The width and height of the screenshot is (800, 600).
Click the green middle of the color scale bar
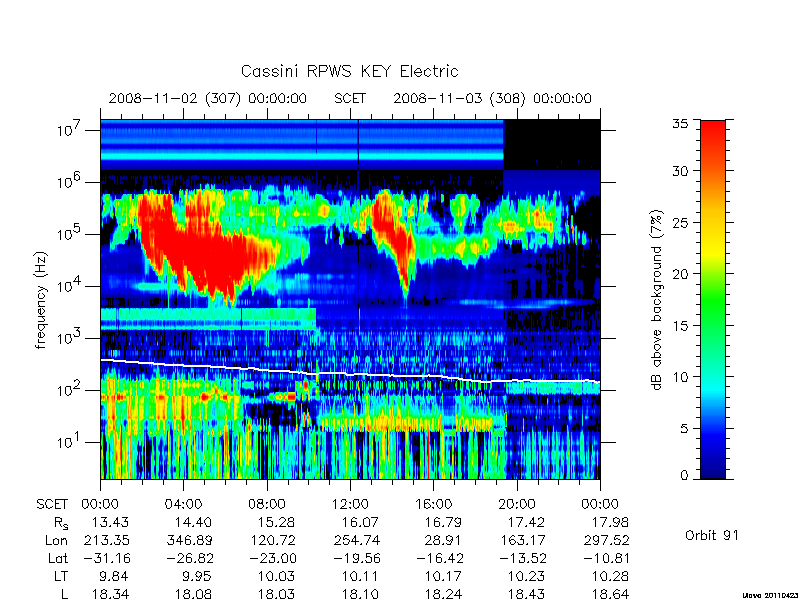(713, 301)
